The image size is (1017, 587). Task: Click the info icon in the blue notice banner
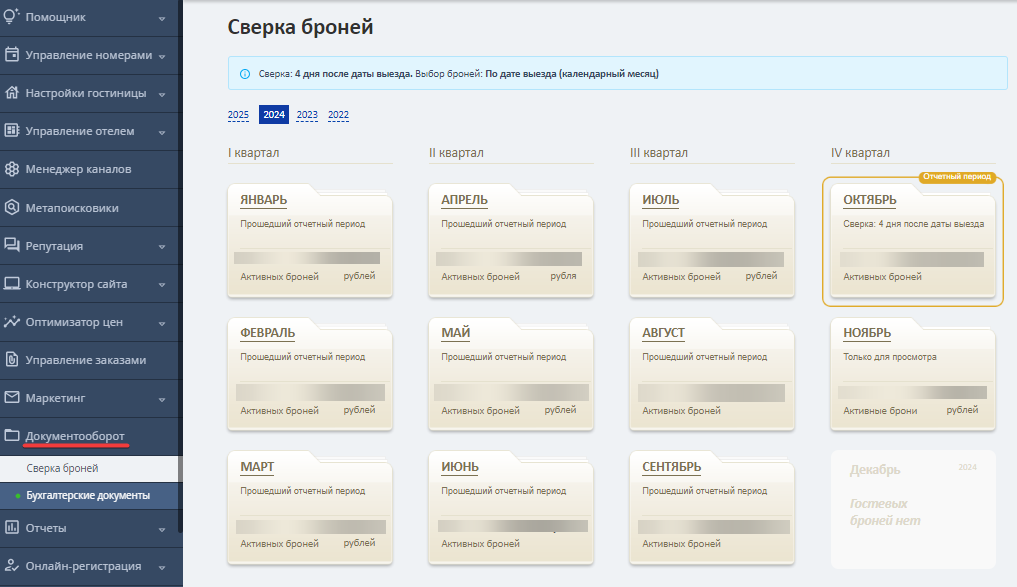245,74
